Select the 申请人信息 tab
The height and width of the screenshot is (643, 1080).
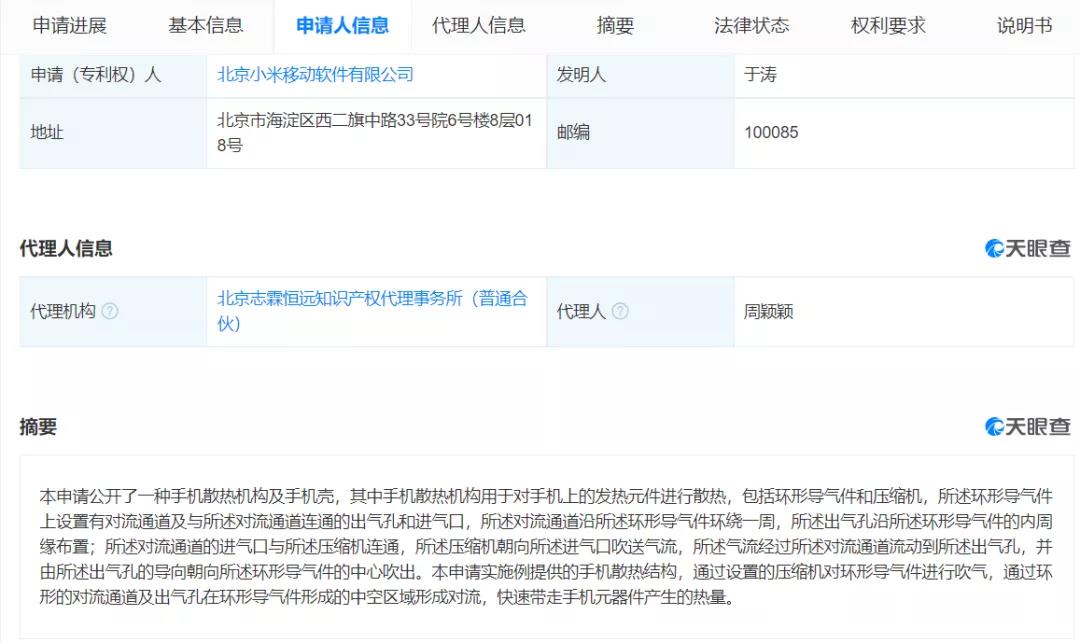coord(342,26)
